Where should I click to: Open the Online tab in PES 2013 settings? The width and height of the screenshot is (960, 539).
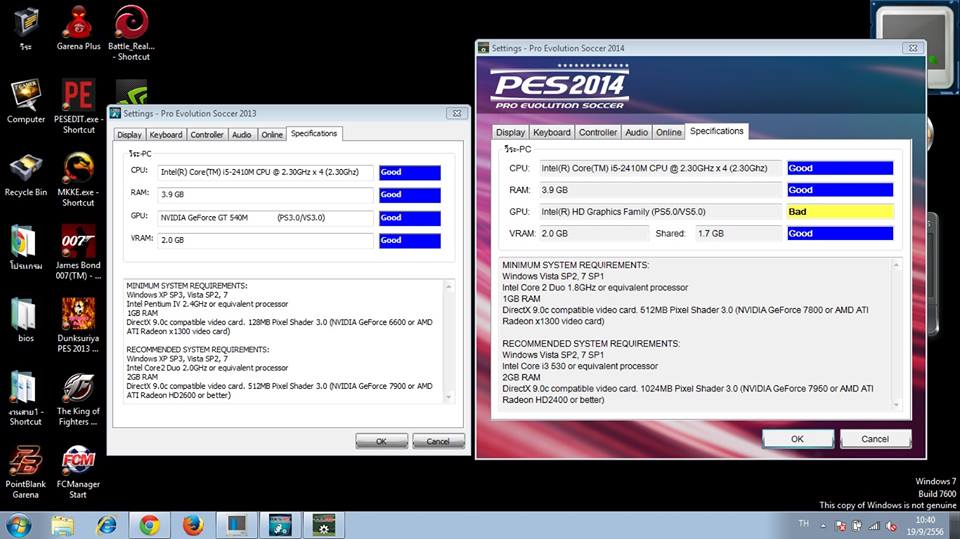click(x=272, y=135)
